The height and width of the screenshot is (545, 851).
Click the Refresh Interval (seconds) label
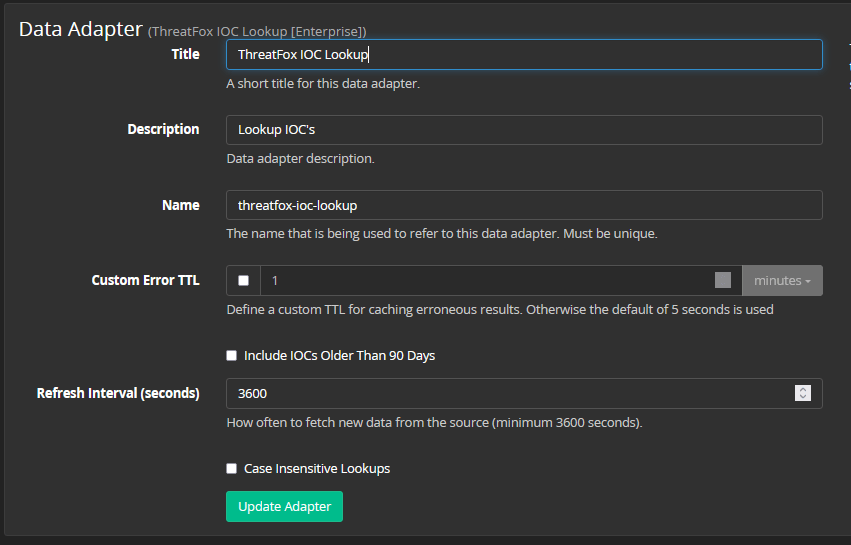tap(118, 393)
